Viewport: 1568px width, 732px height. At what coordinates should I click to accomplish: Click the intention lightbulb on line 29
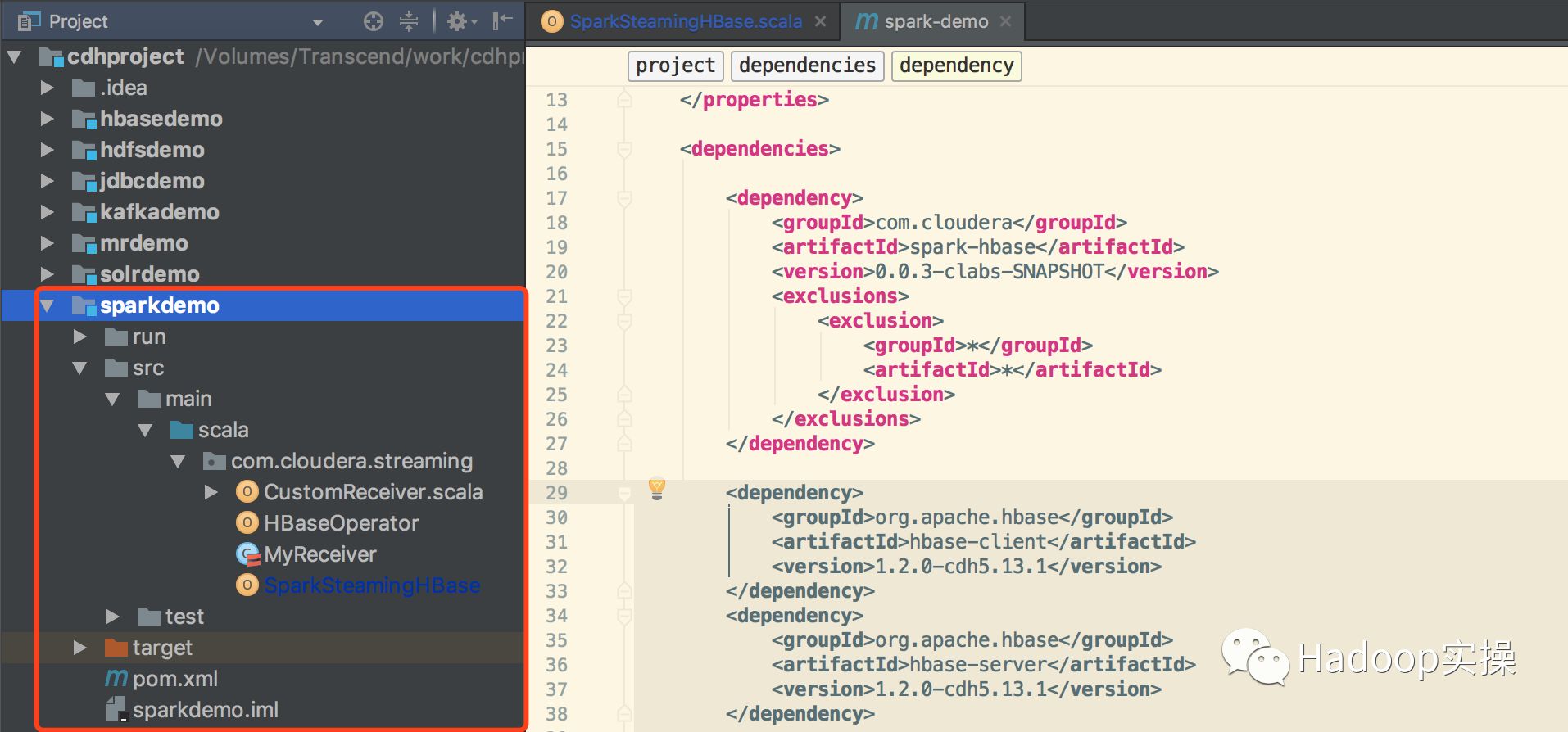coord(657,488)
